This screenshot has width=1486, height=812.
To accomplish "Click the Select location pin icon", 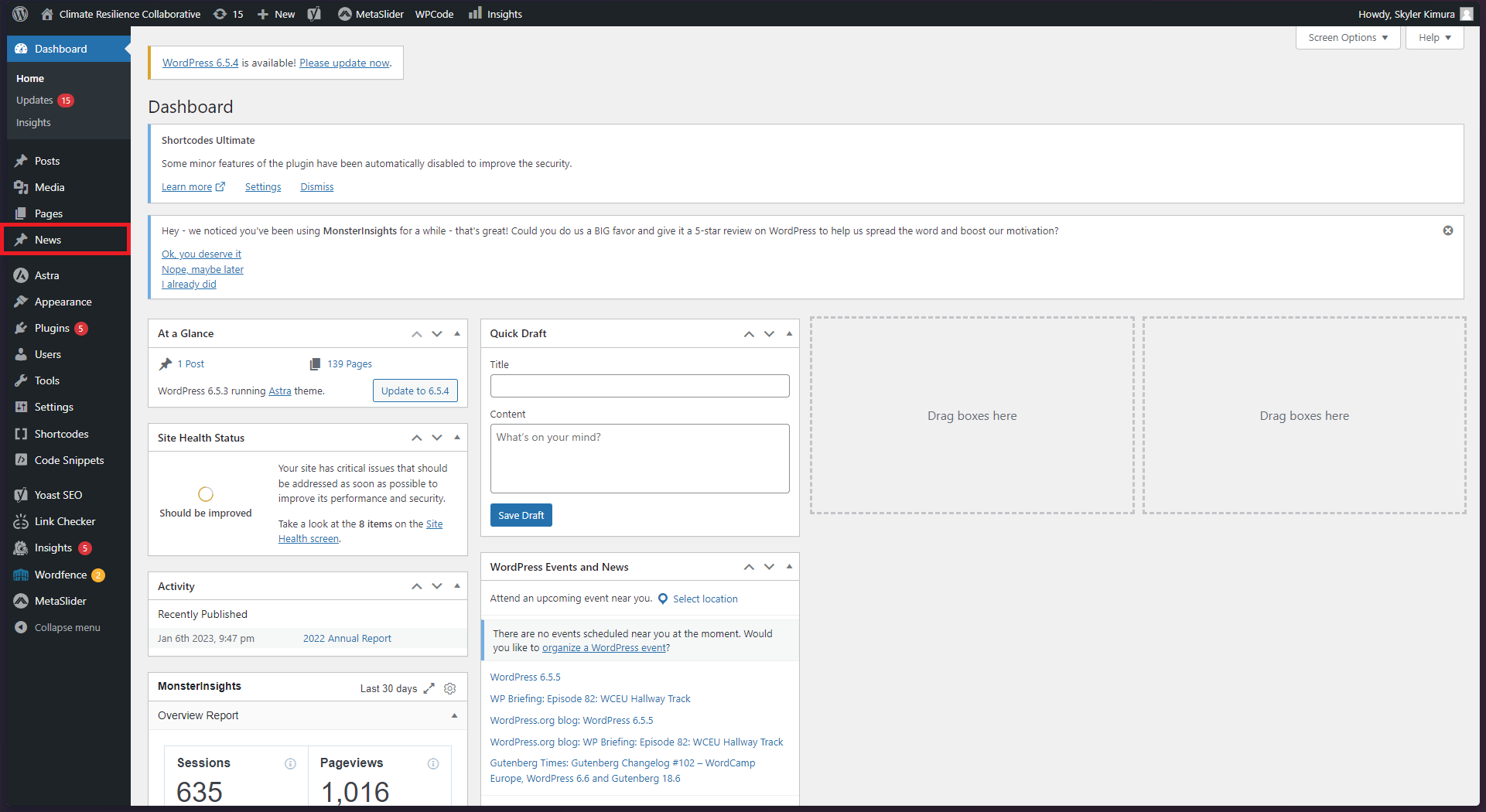I will (x=663, y=599).
